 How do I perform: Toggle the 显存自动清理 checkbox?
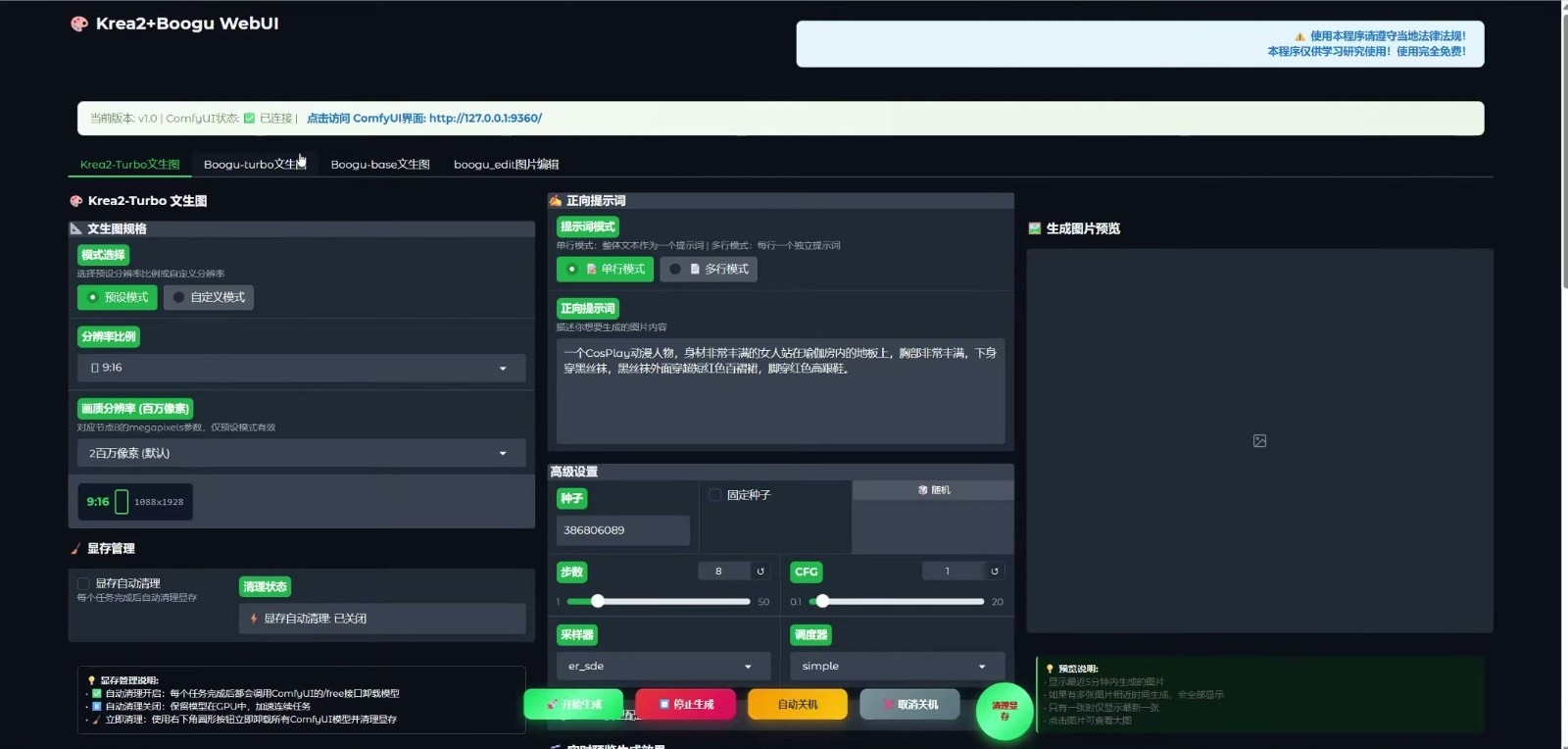click(x=84, y=583)
